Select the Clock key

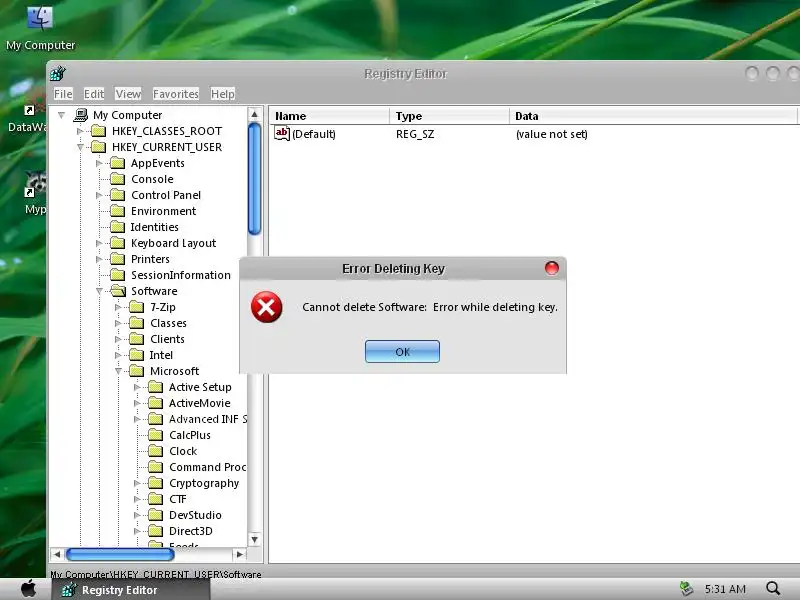point(183,451)
